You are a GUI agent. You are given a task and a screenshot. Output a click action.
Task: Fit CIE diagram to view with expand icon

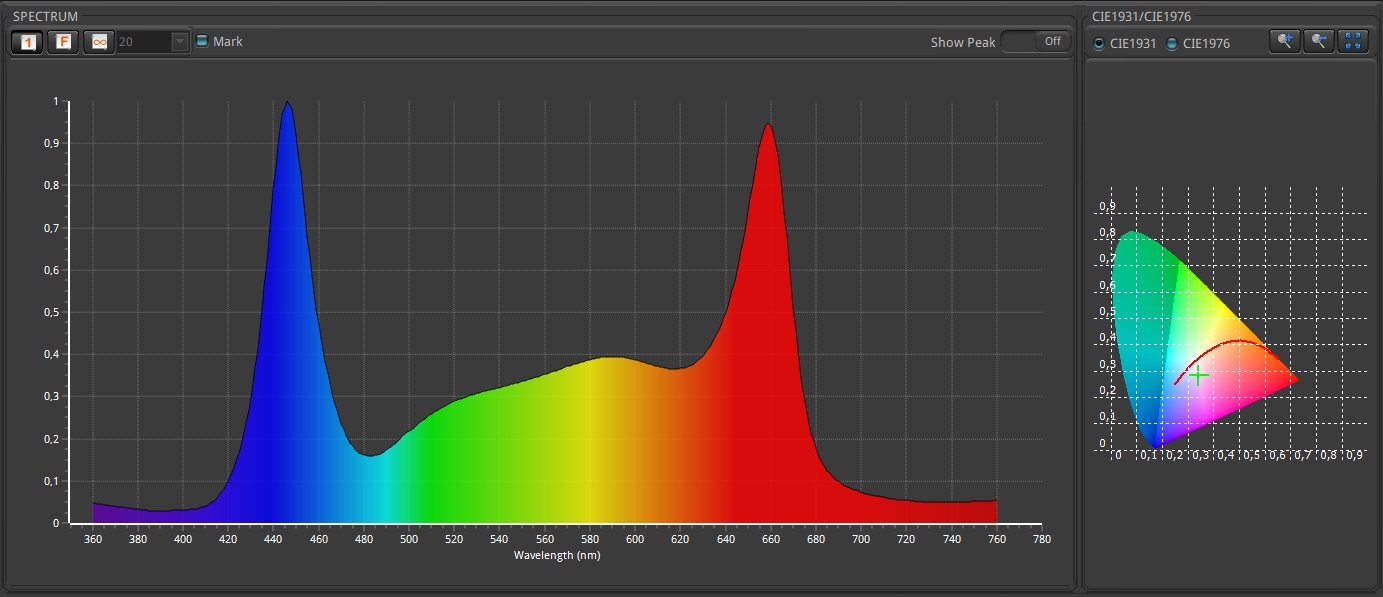pyautogui.click(x=1353, y=41)
